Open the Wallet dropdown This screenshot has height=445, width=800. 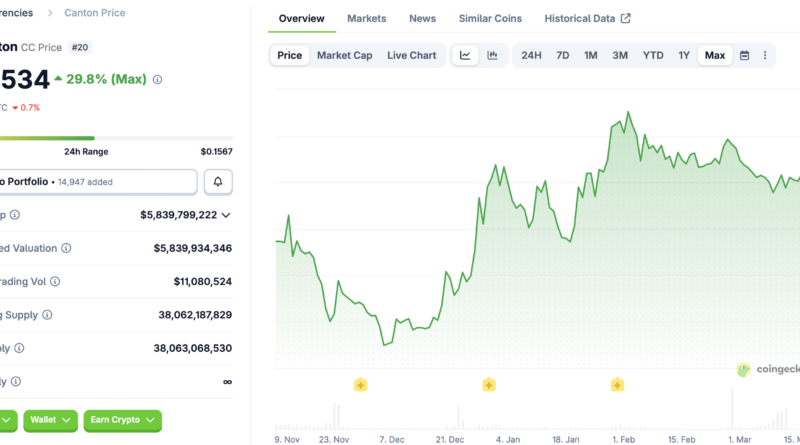pyautogui.click(x=48, y=421)
